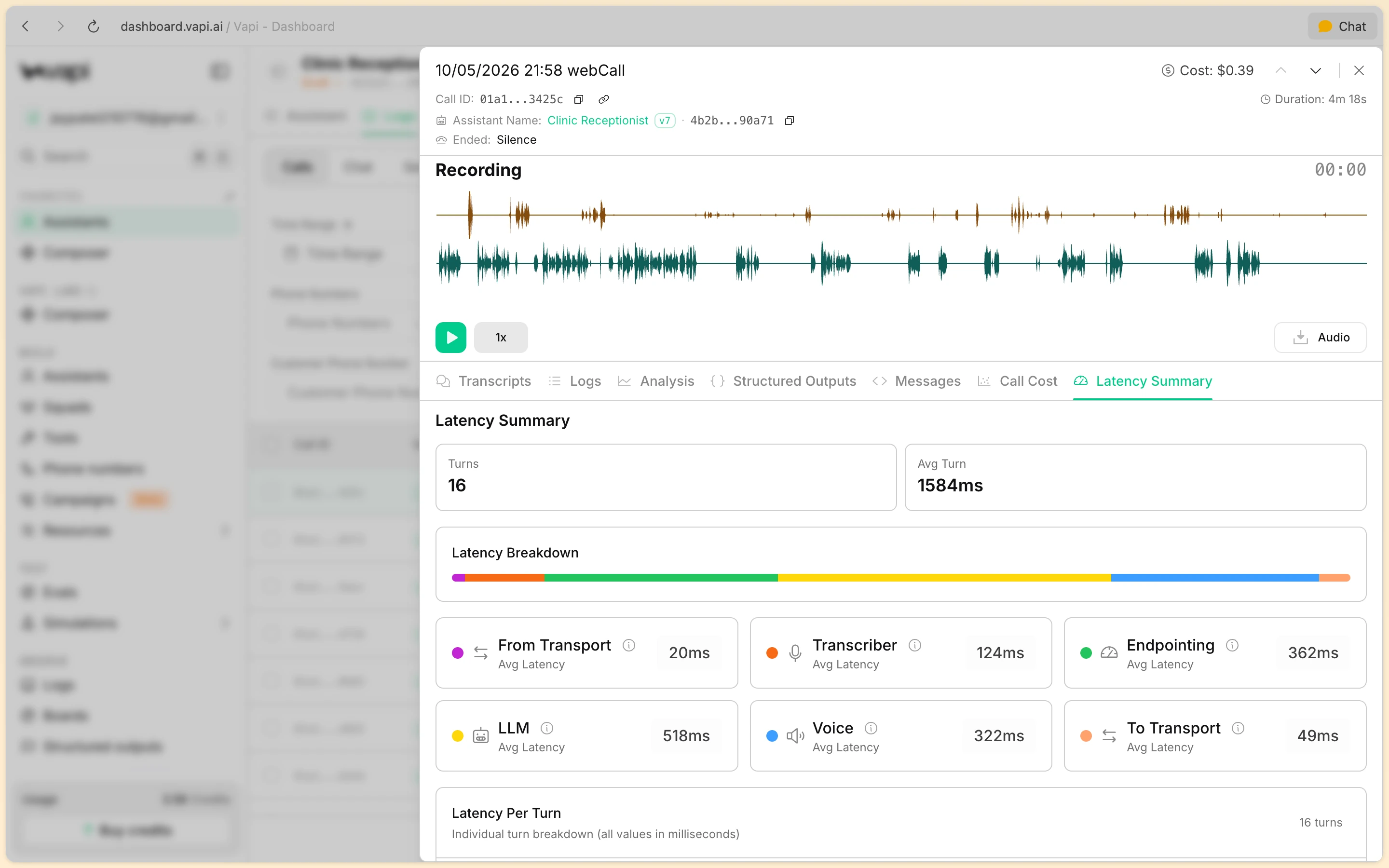Seek in the brown upper waveform track
This screenshot has height=868, width=1389.
click(901, 215)
